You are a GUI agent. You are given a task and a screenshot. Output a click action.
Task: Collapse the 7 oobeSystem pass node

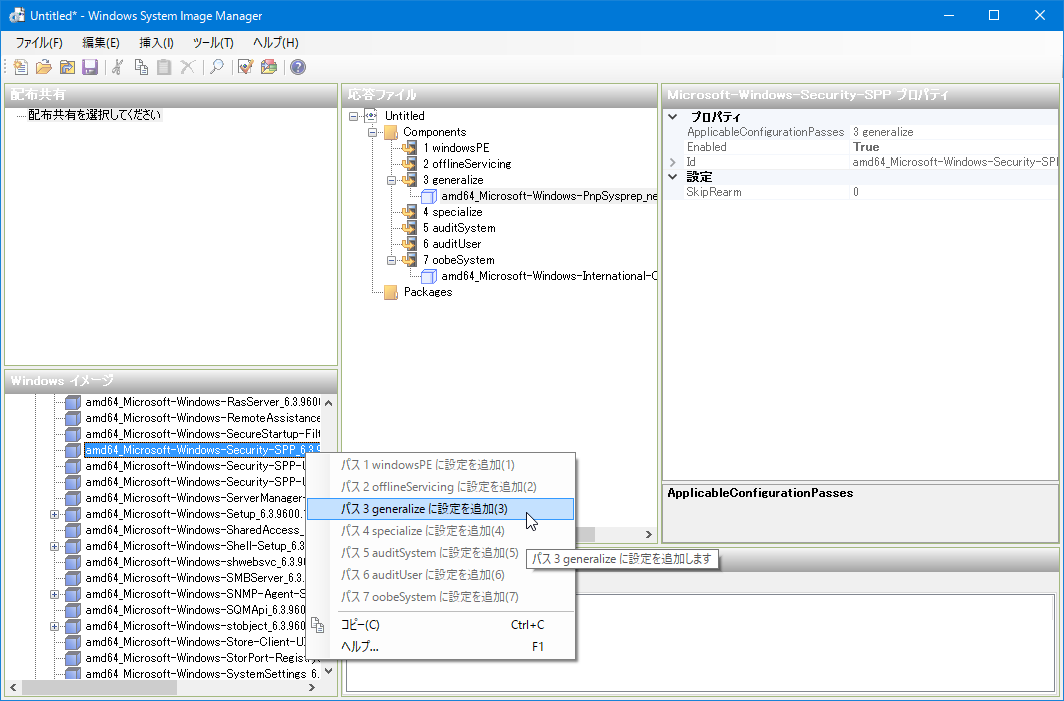pos(391,261)
